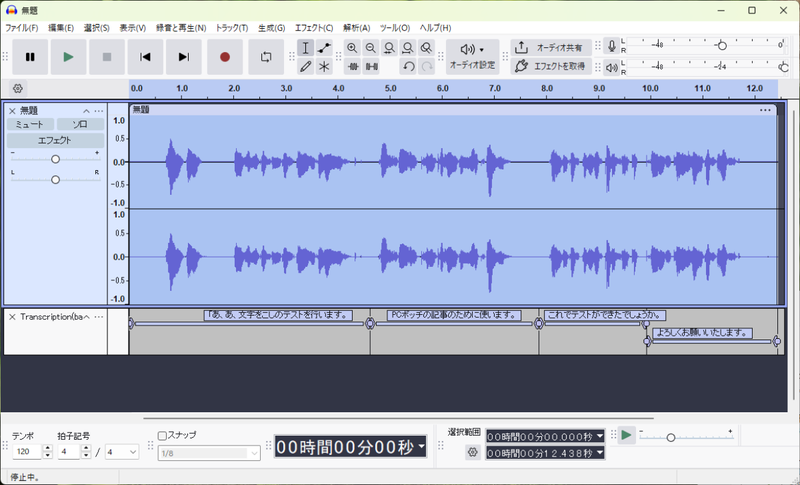This screenshot has height=485, width=800.
Task: Fit project to width zoom icon
Action: coord(408,48)
